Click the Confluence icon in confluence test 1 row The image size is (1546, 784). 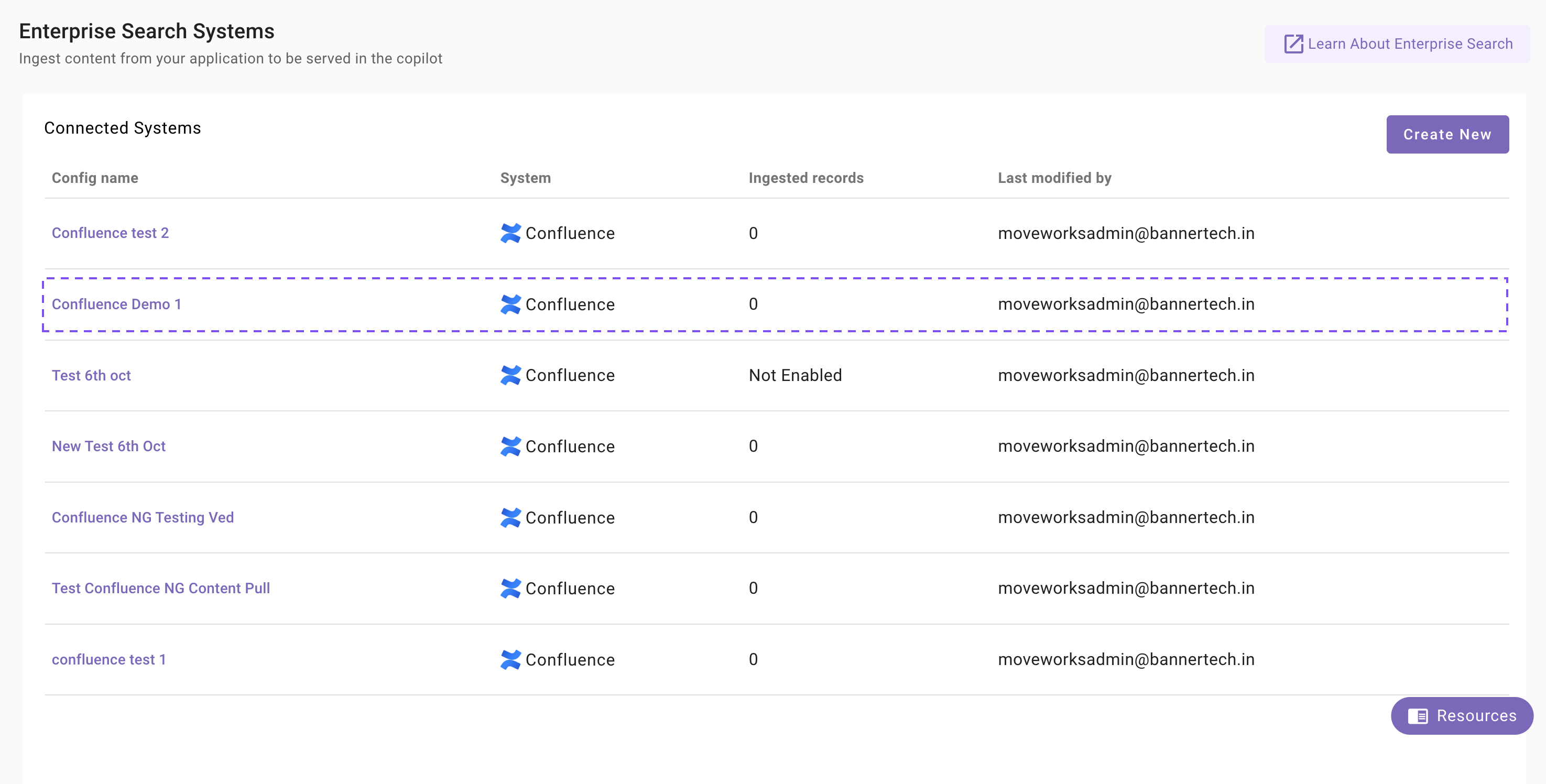pyautogui.click(x=510, y=659)
